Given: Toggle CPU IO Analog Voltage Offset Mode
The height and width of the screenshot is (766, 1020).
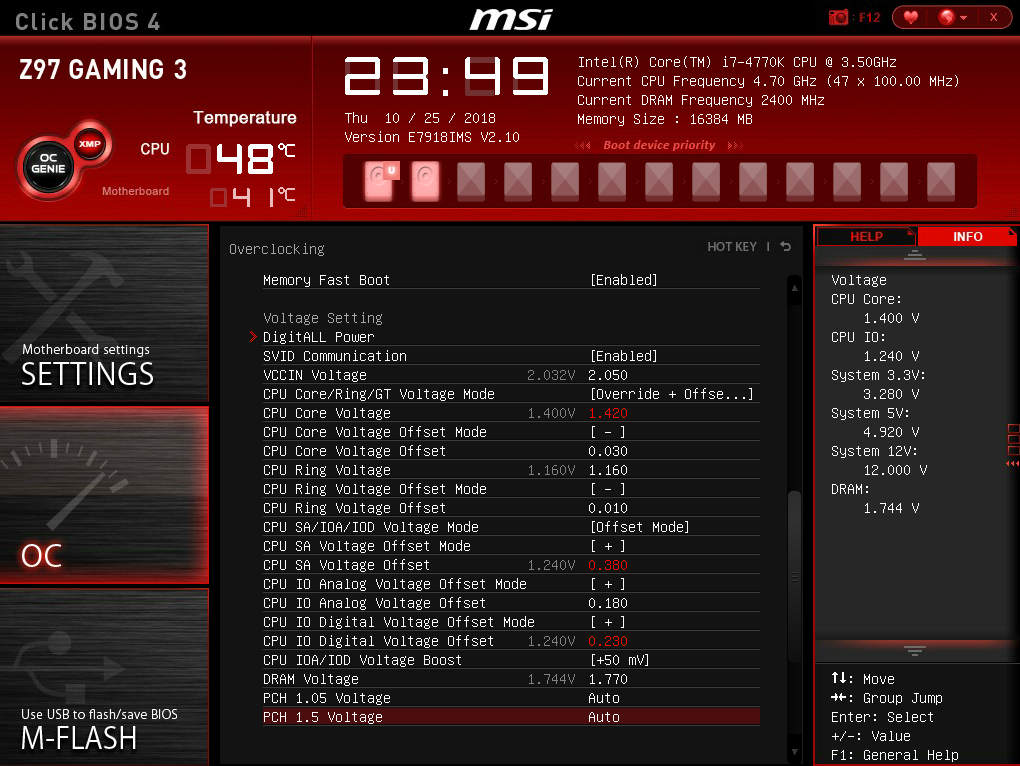Looking at the screenshot, I should point(608,584).
